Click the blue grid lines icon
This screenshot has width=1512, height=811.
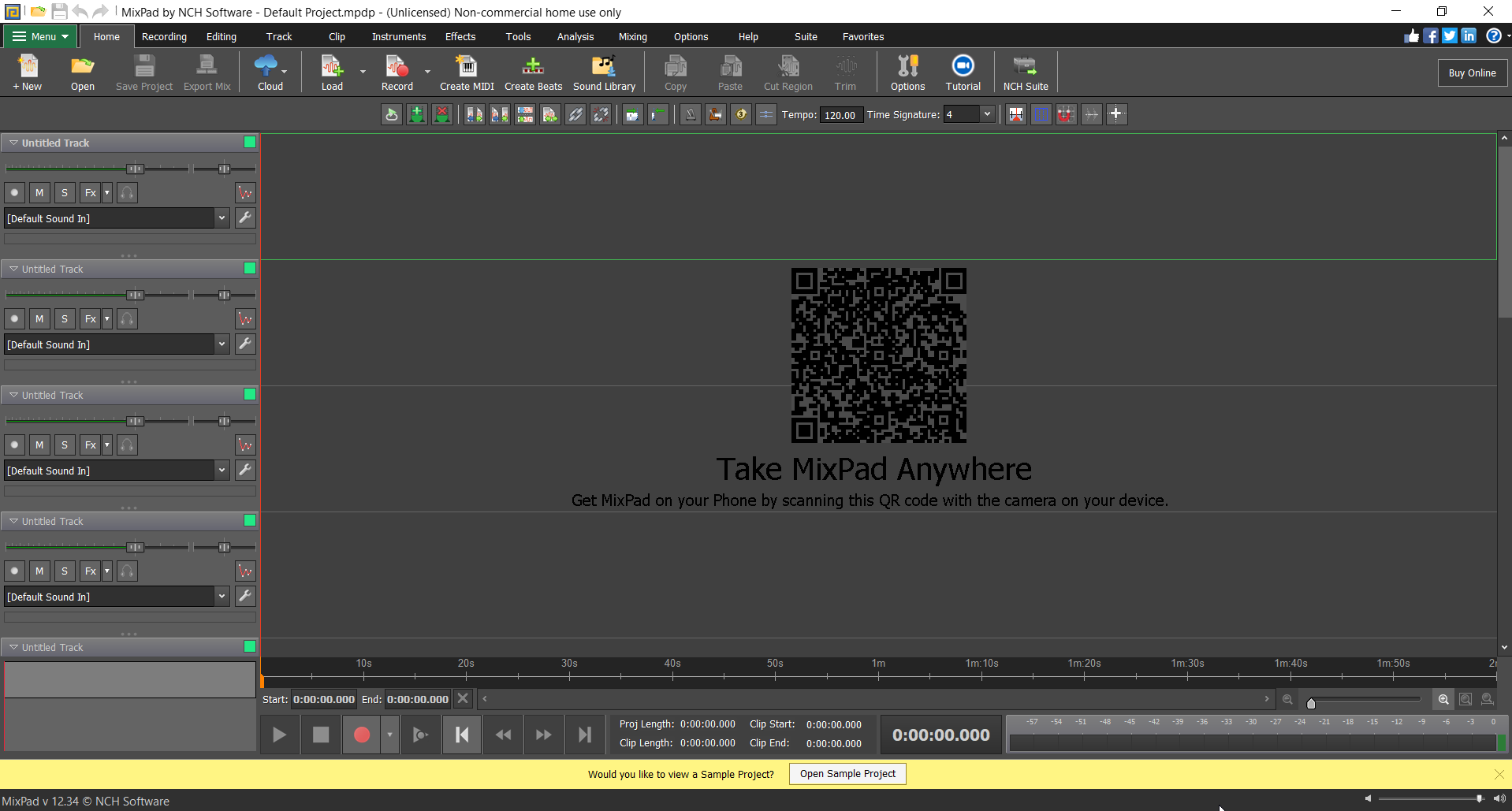[1041, 114]
